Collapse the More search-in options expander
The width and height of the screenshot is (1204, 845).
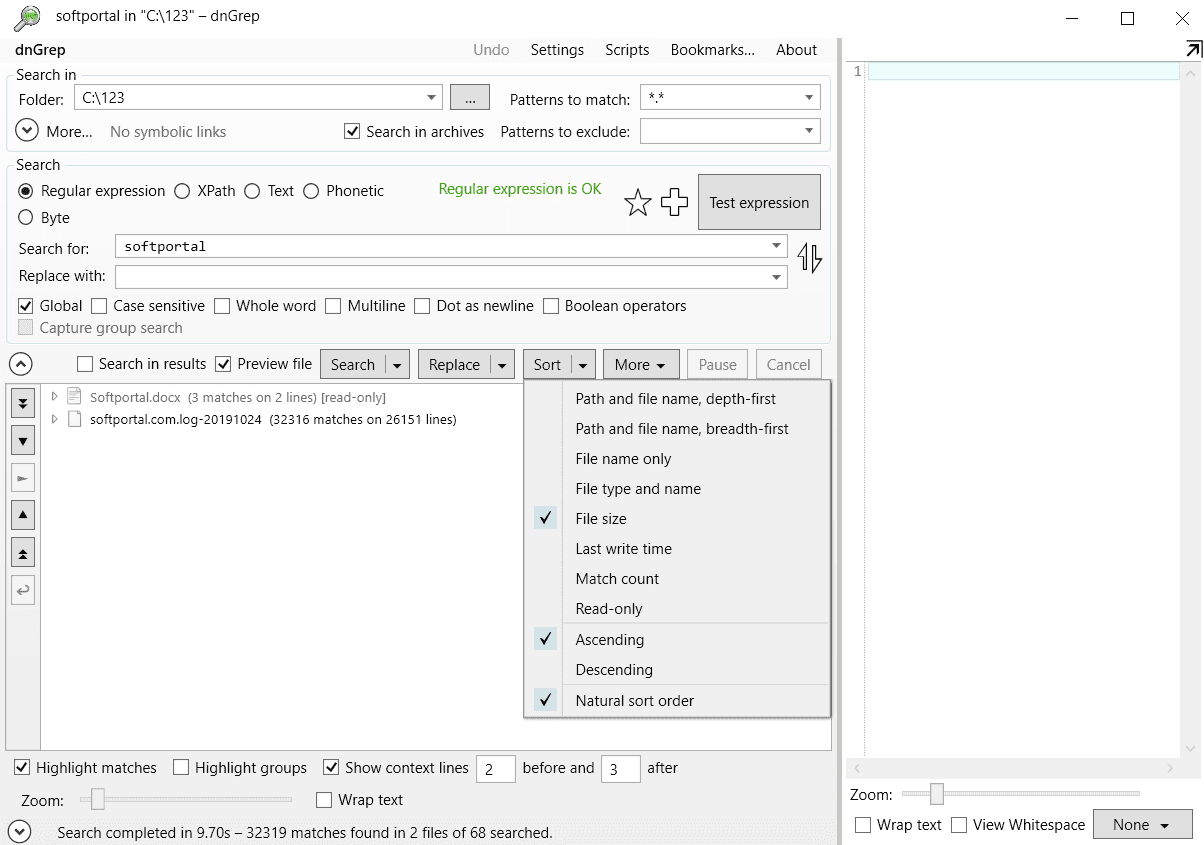click(x=28, y=131)
